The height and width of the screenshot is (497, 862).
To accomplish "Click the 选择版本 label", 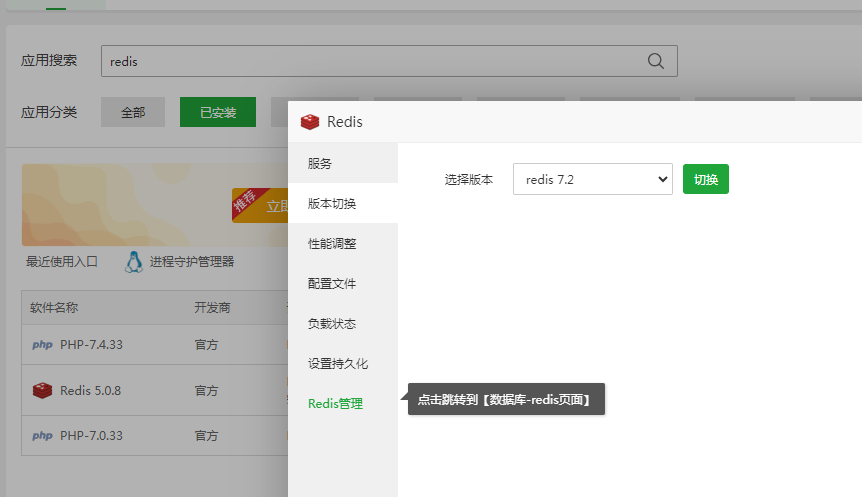I will (x=469, y=179).
